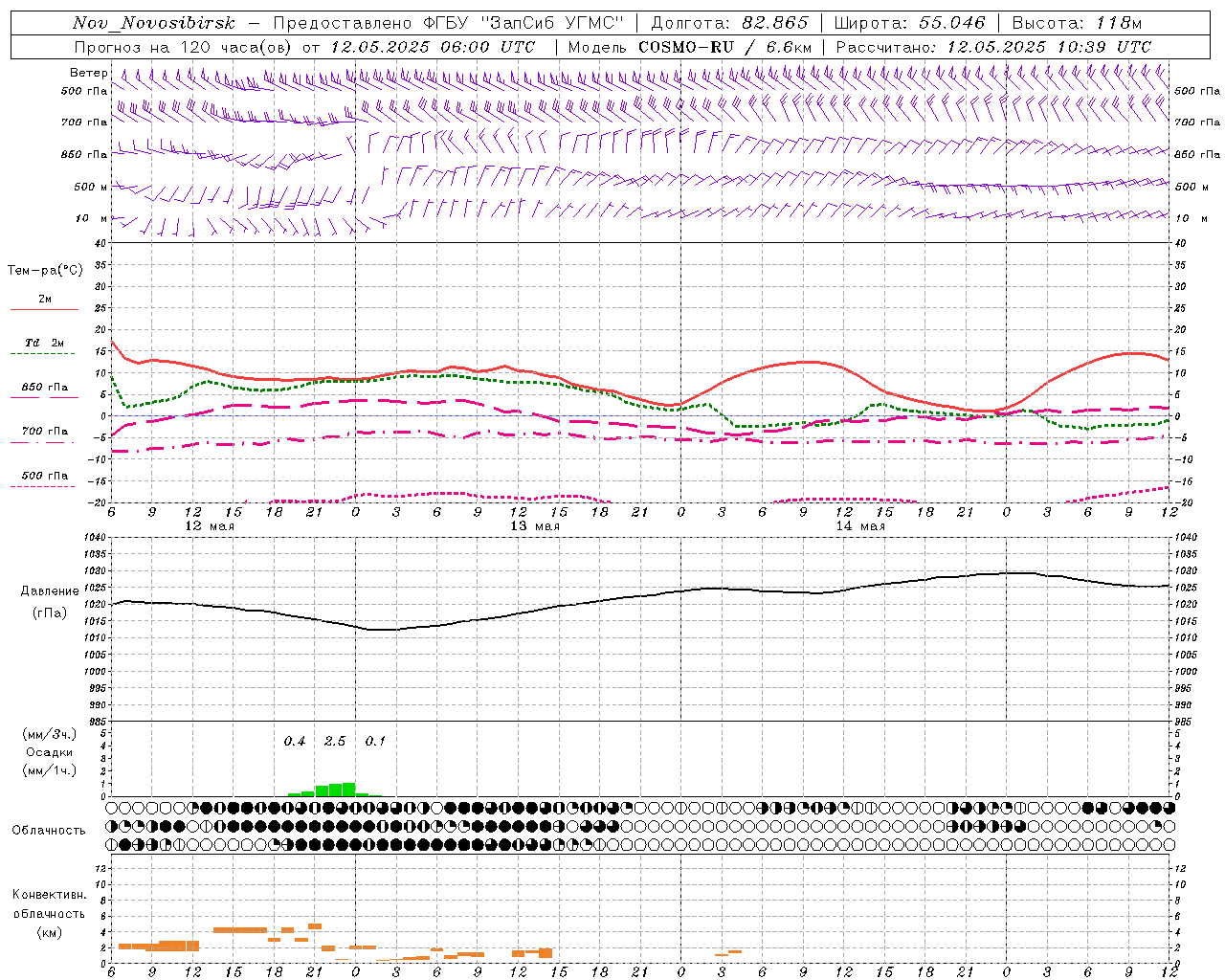Viewport: 1225px width, 980px height.
Task: Click the 10 м wind level label on right axis
Action: click(1192, 218)
